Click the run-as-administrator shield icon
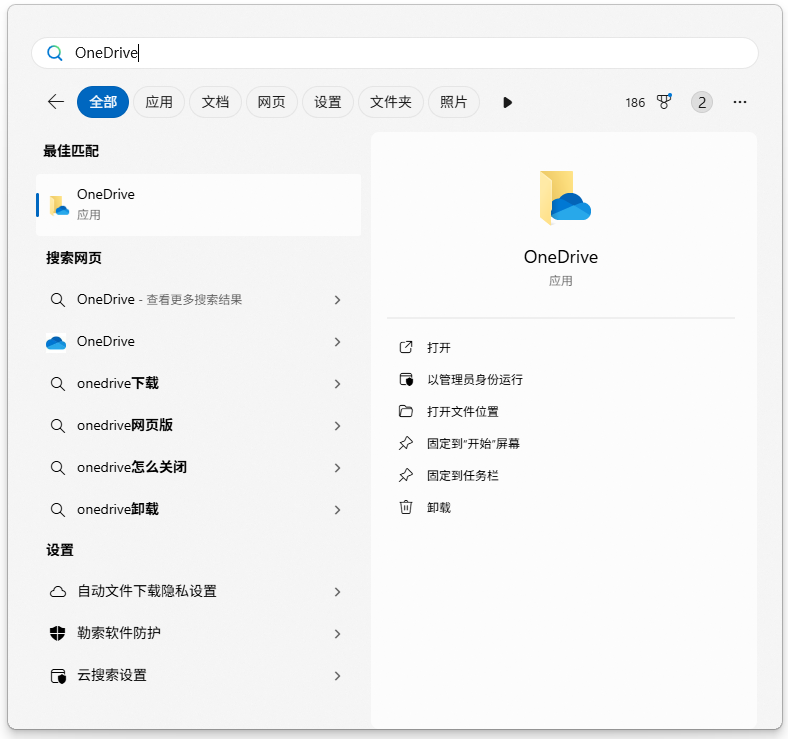788x739 pixels. pyautogui.click(x=406, y=380)
